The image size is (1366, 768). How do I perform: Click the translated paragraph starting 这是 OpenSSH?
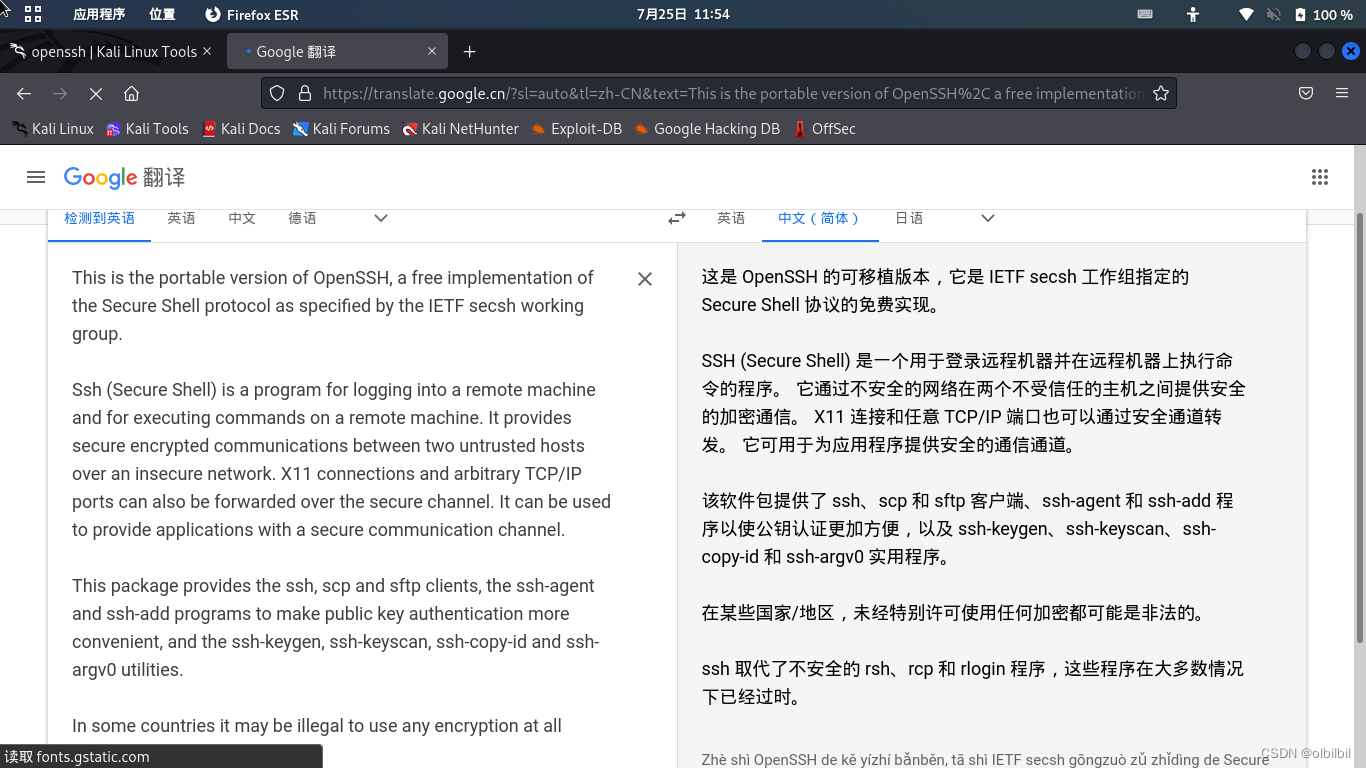point(945,291)
